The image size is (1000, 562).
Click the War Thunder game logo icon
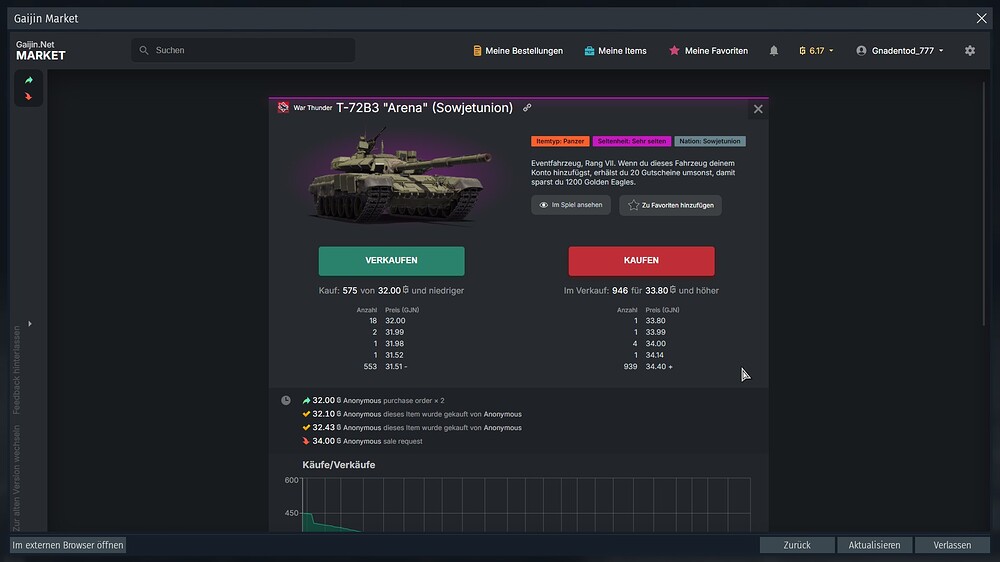coord(283,108)
